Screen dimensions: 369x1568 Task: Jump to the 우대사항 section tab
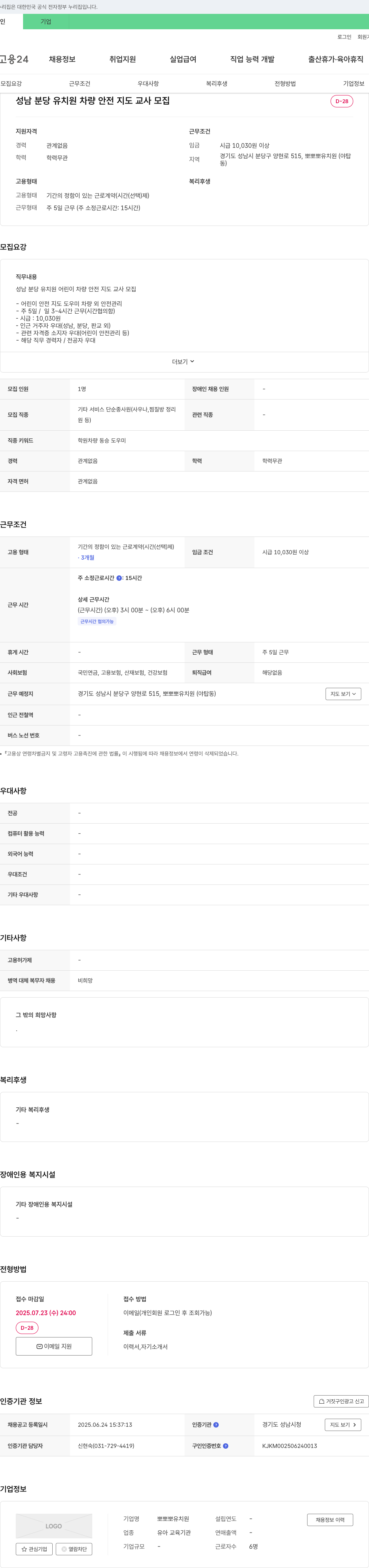[x=148, y=84]
